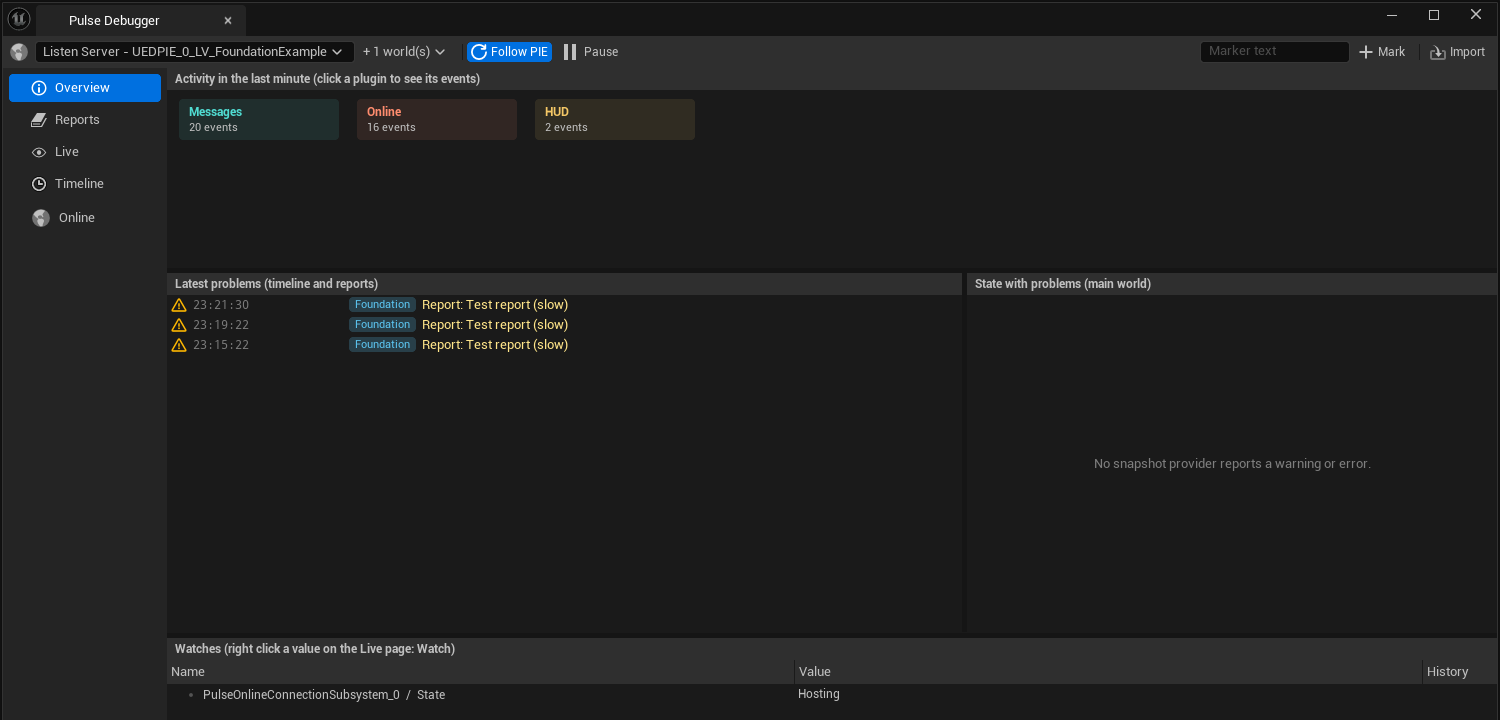The image size is (1500, 720).
Task: Select the Pulse Debugger tab
Action: 141,20
